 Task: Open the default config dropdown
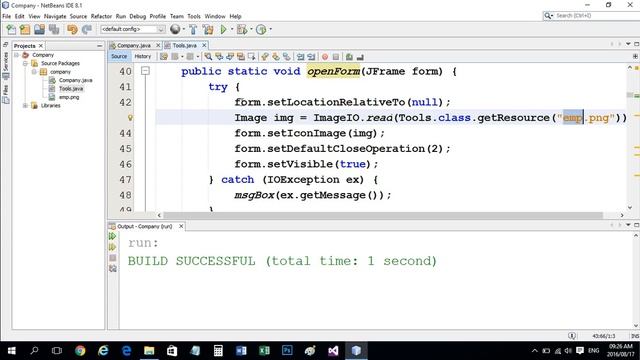(132, 29)
